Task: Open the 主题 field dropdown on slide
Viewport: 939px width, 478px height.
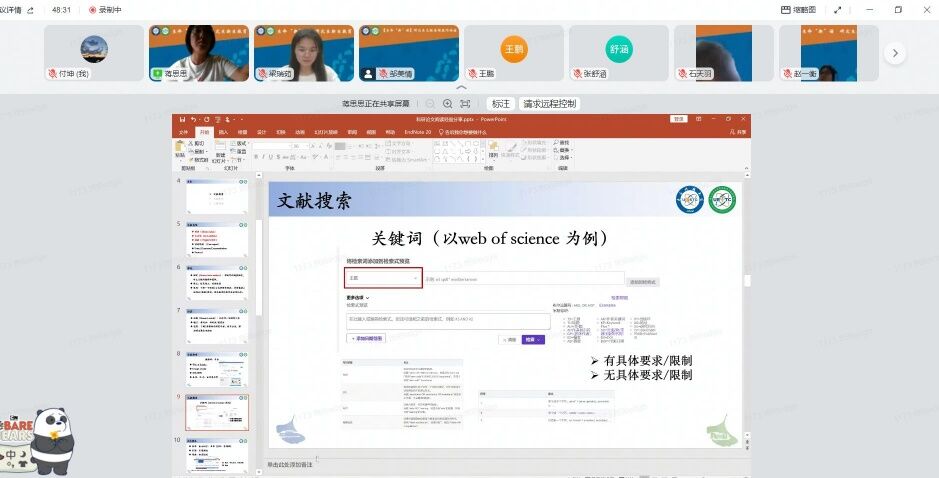Action: pos(382,279)
